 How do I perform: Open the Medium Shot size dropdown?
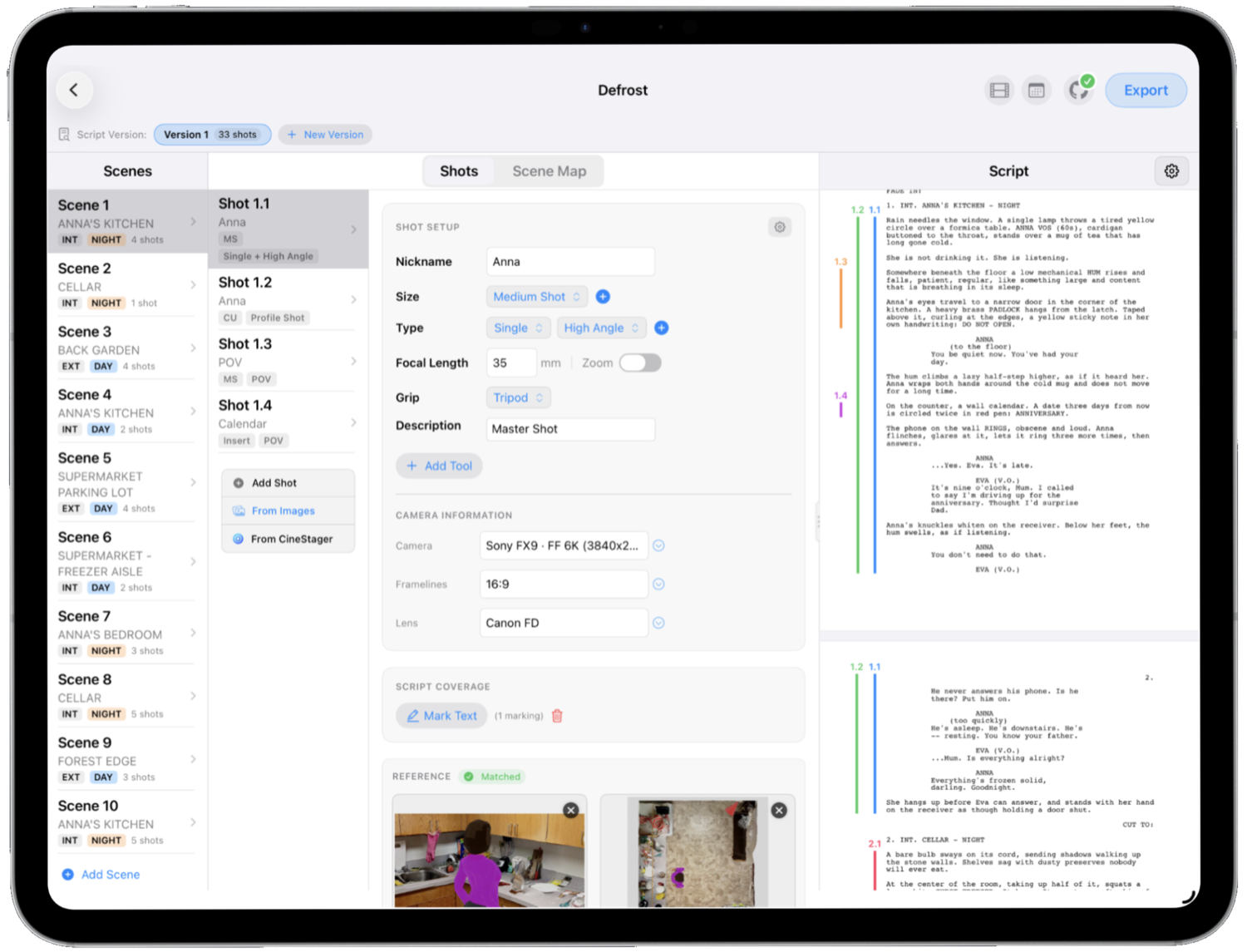click(536, 297)
